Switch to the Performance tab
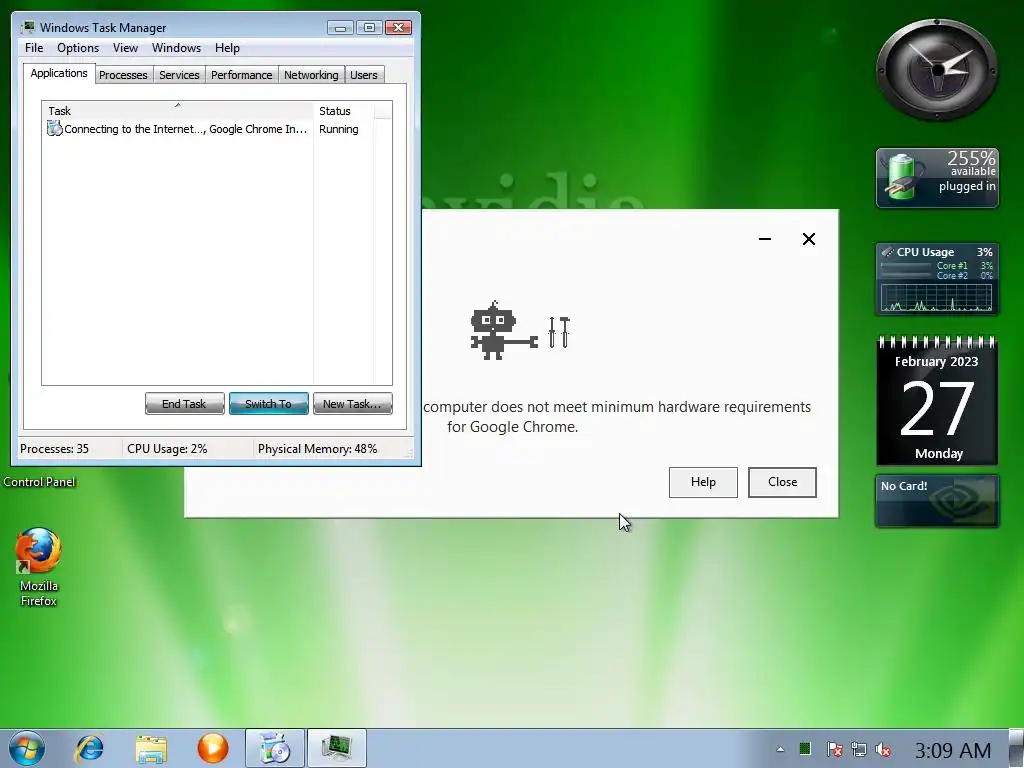Screen dimensions: 1024x768 (242, 75)
